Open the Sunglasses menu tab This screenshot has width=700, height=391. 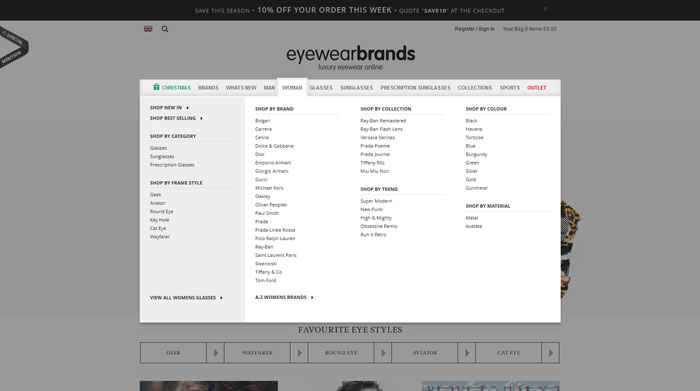click(356, 88)
